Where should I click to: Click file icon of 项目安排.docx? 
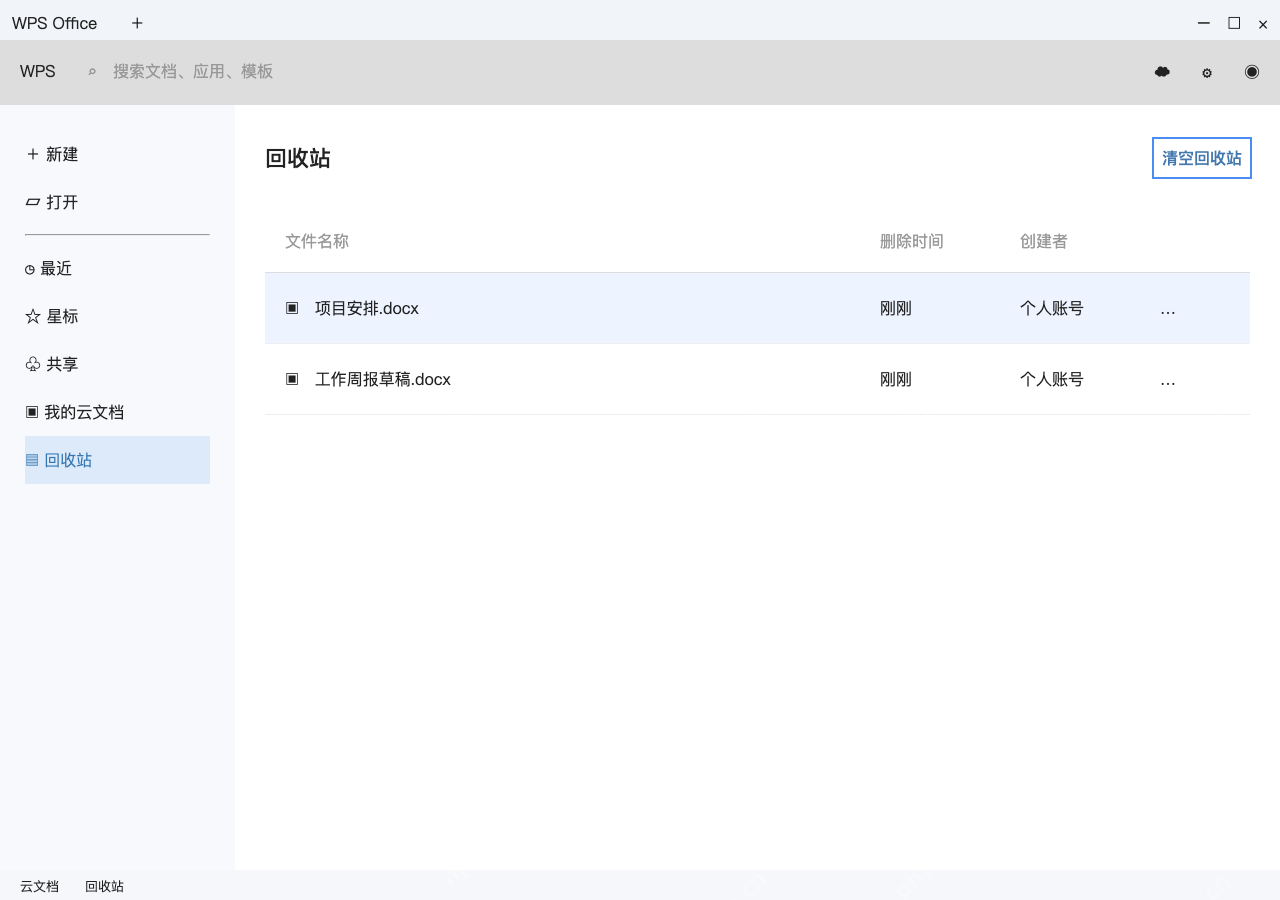coord(292,308)
